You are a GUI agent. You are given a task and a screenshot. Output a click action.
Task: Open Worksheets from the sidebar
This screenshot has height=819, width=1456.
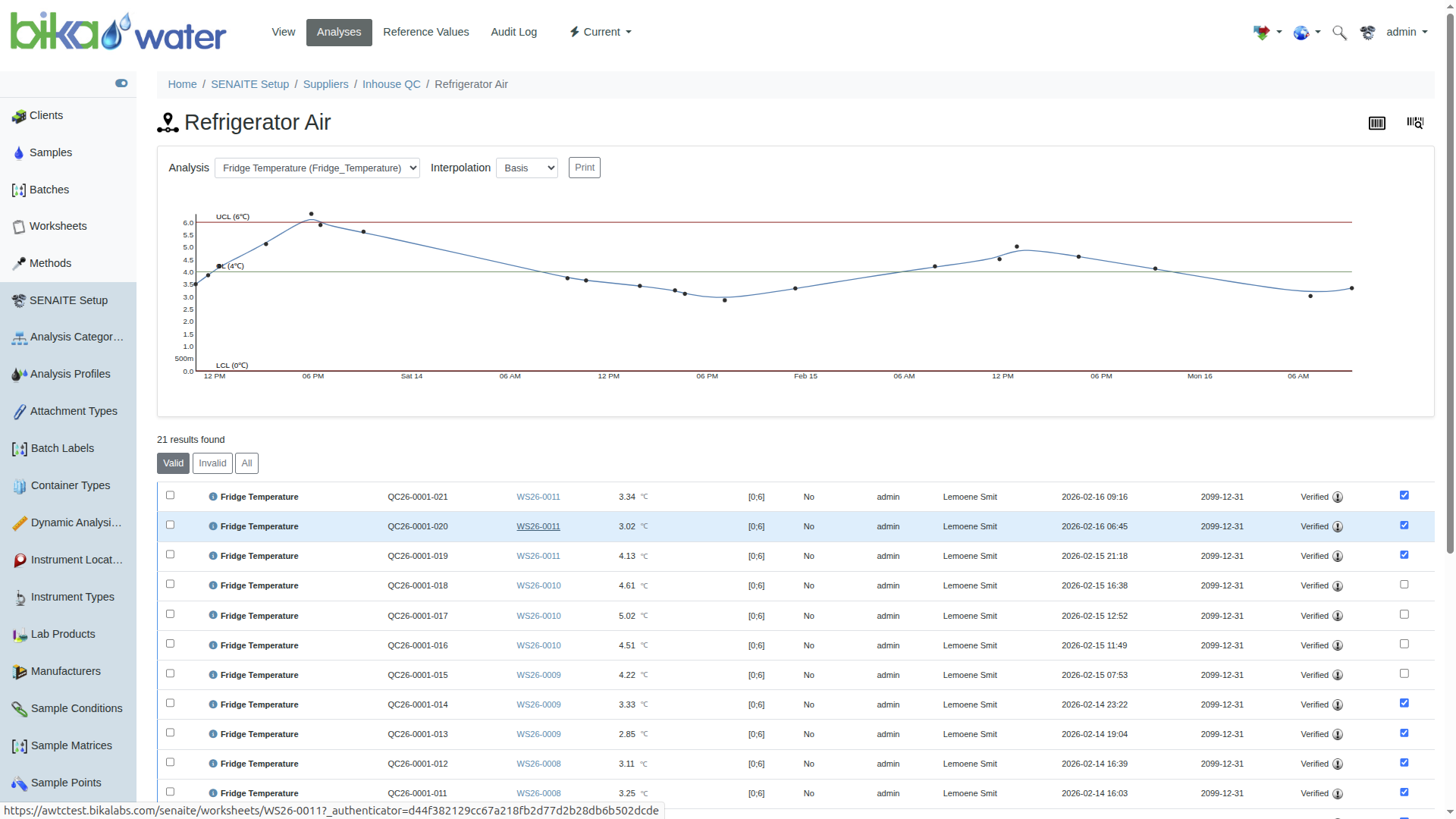point(58,226)
